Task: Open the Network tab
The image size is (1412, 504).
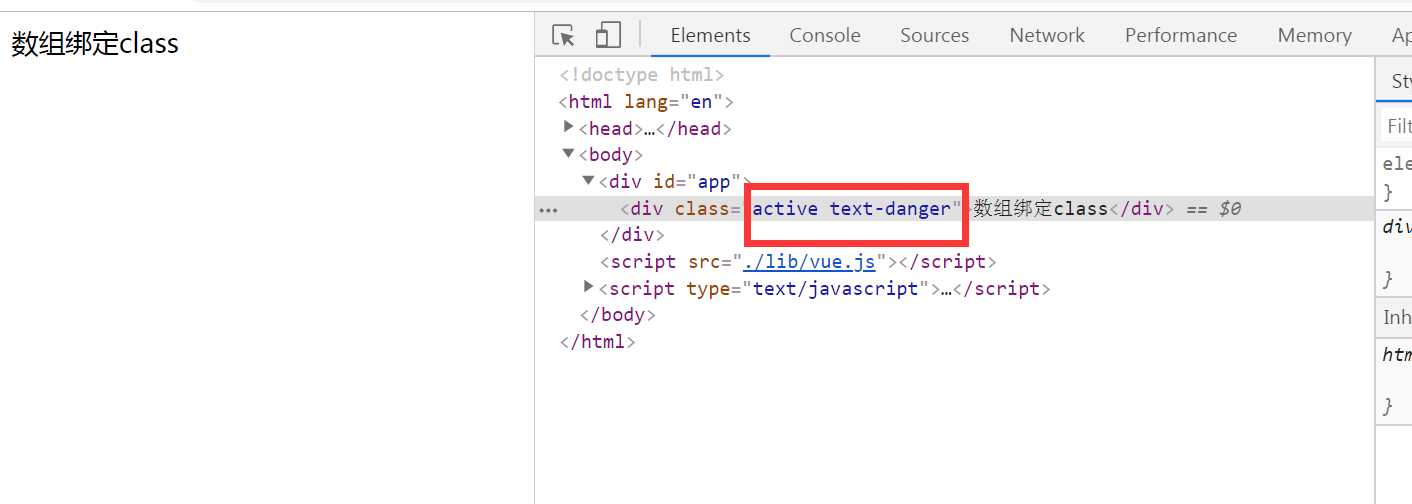Action: point(1047,35)
